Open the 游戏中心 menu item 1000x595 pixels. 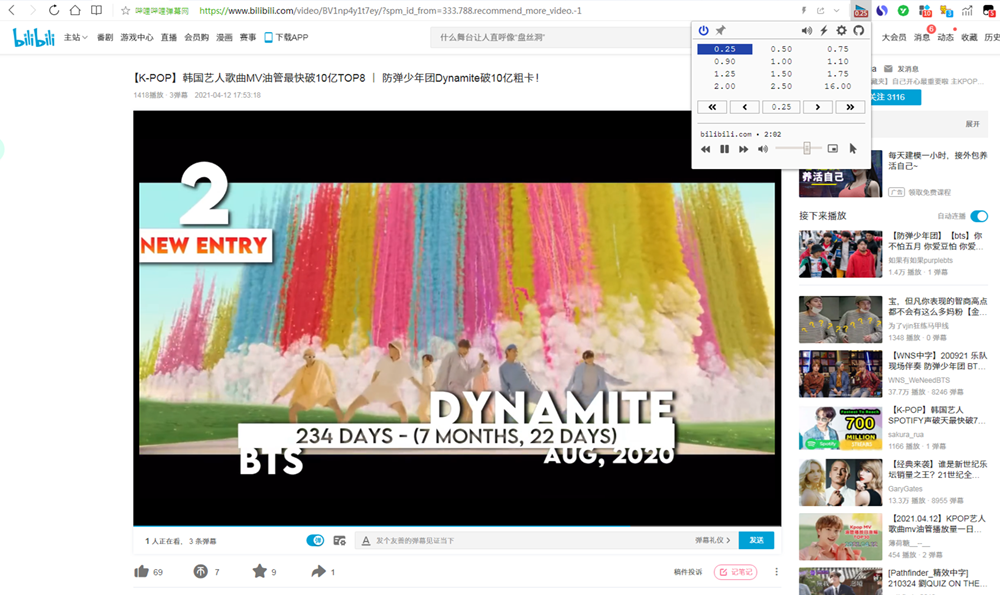pos(136,38)
